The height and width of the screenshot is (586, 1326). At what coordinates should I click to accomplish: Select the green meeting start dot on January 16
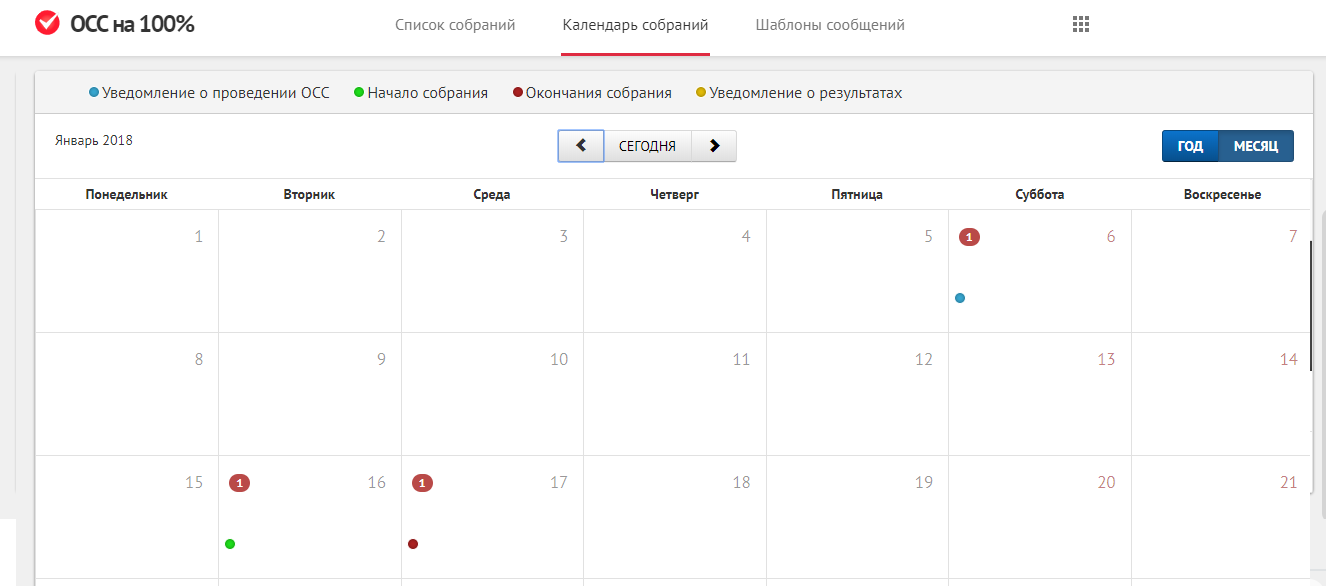[x=230, y=544]
